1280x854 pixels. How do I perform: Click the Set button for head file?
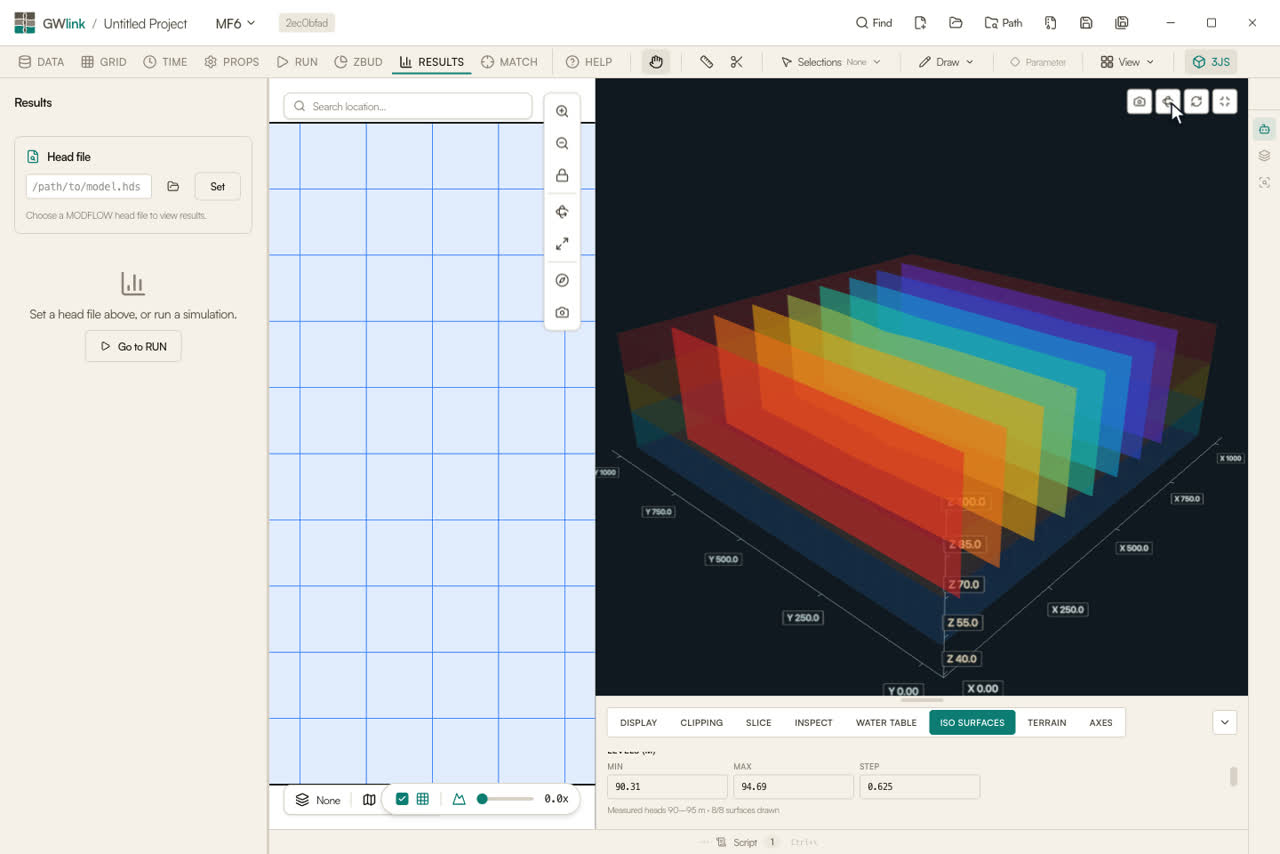(x=217, y=186)
